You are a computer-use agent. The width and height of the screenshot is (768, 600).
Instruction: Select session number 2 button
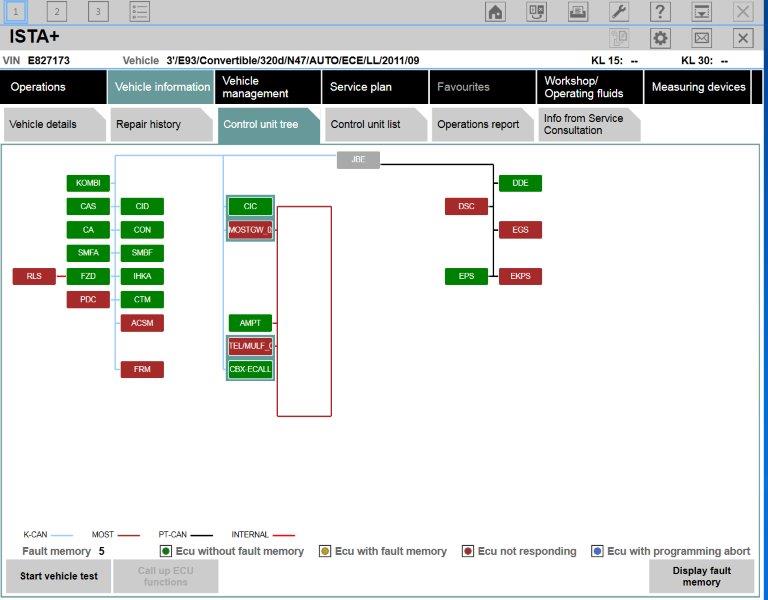point(56,12)
